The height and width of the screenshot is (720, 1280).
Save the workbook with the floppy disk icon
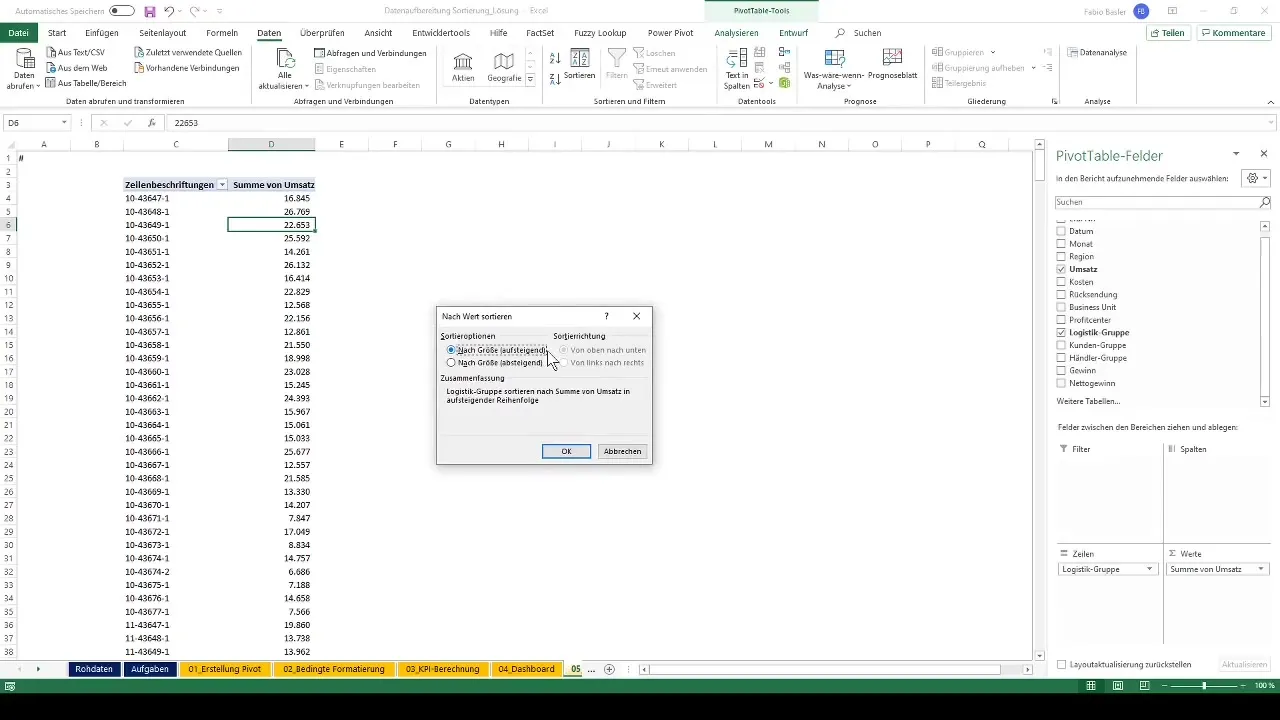click(150, 11)
